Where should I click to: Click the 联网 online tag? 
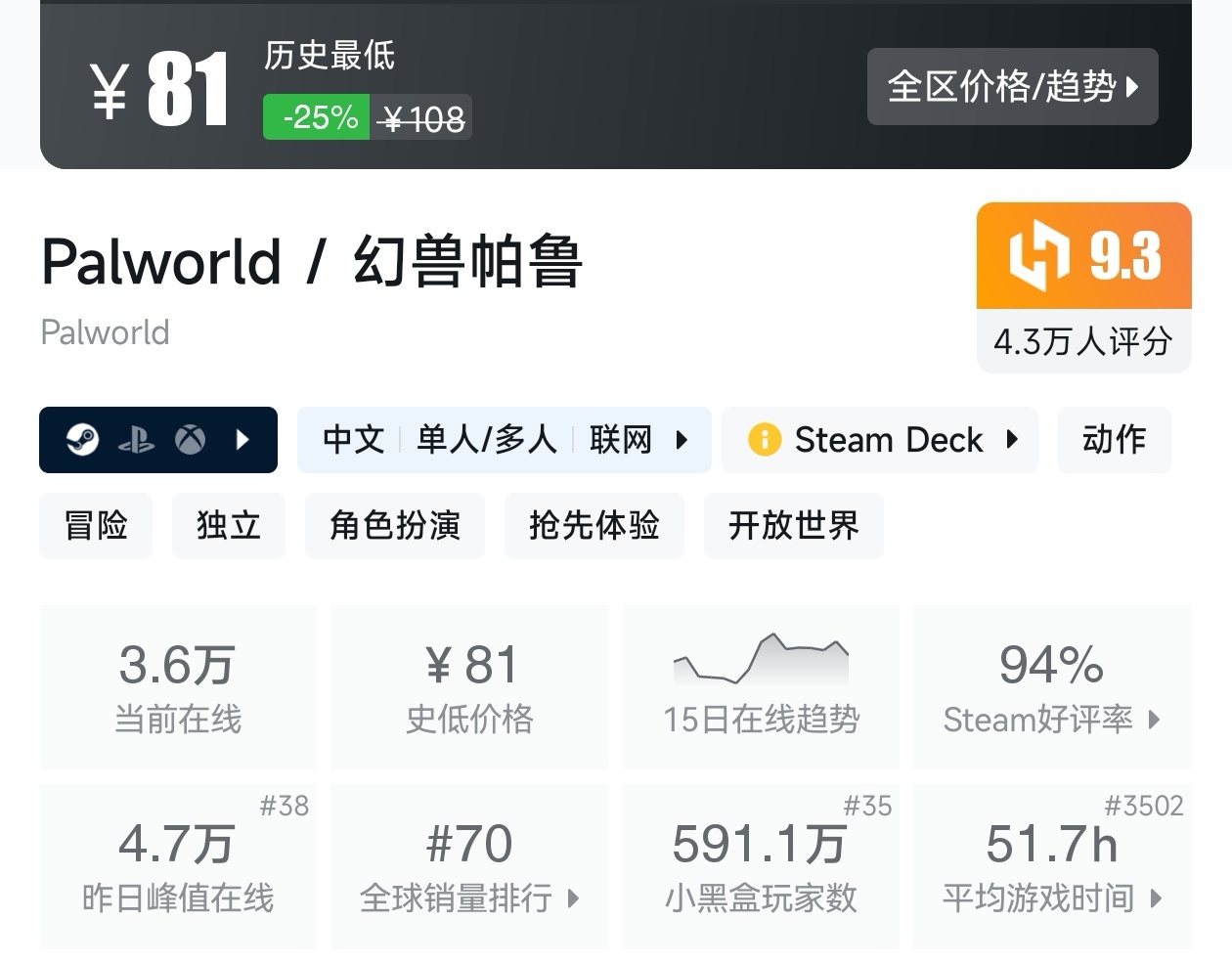point(620,440)
